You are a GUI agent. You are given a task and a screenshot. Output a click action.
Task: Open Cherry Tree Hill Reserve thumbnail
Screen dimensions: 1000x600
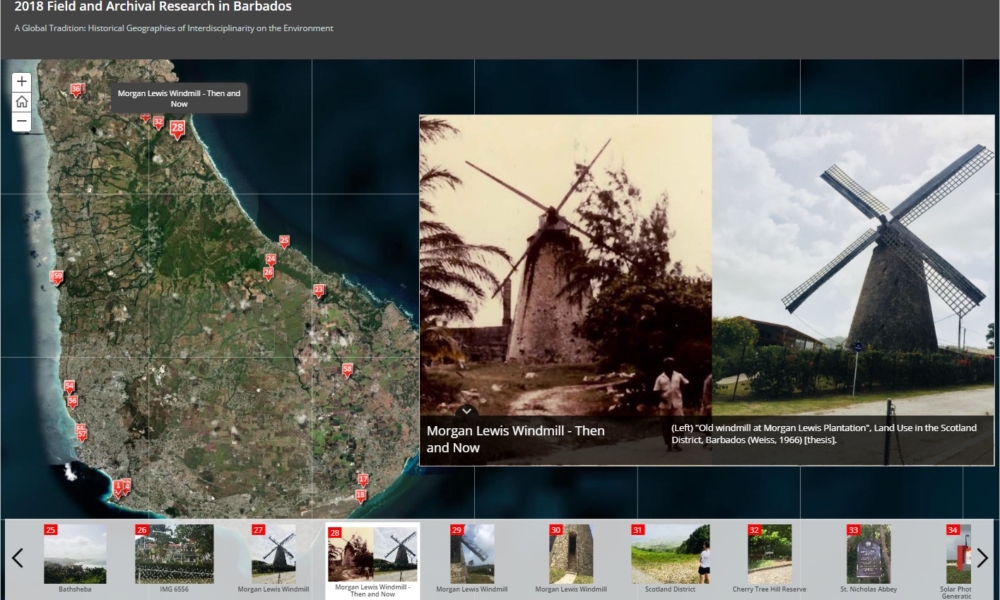769,556
